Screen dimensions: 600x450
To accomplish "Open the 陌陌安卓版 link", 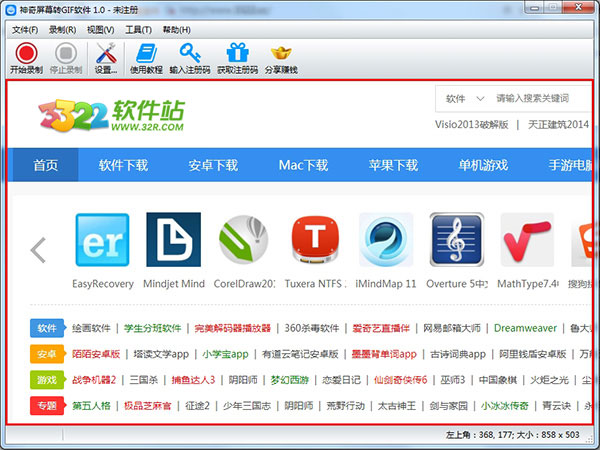I will click(x=96, y=354).
